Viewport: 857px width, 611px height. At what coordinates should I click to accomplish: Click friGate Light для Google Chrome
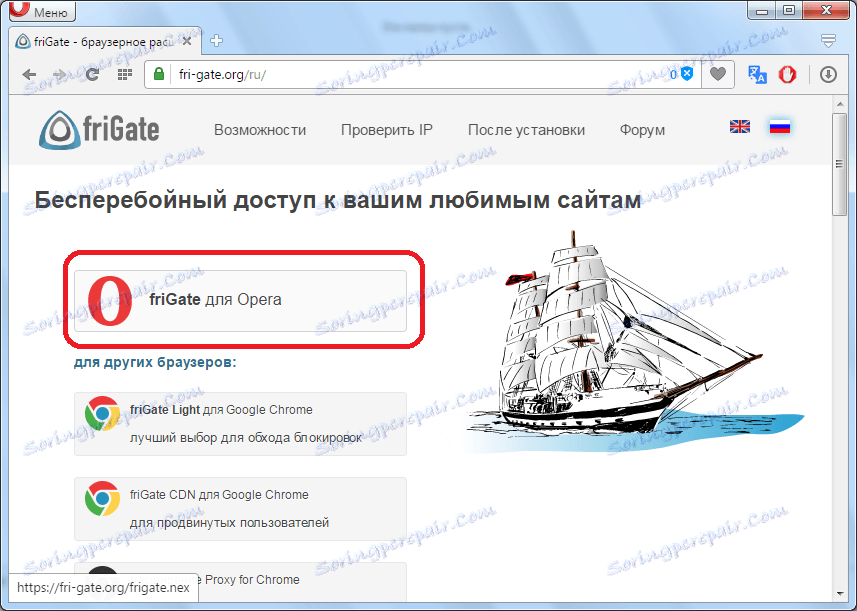click(x=240, y=424)
